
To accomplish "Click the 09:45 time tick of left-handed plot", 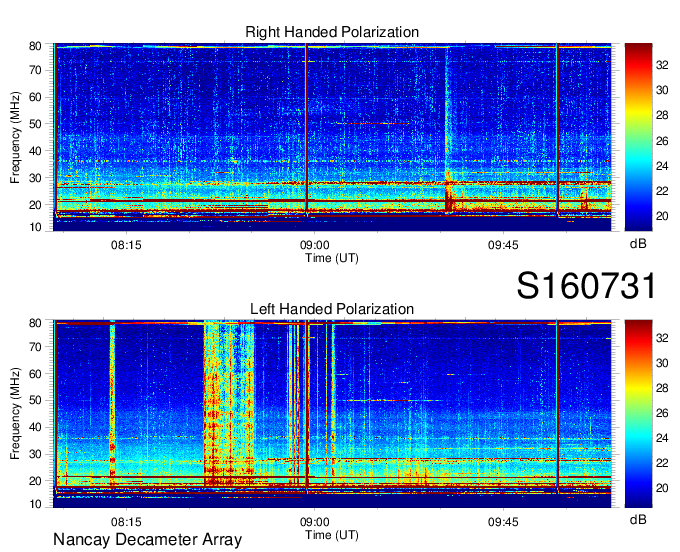I will (x=503, y=522).
